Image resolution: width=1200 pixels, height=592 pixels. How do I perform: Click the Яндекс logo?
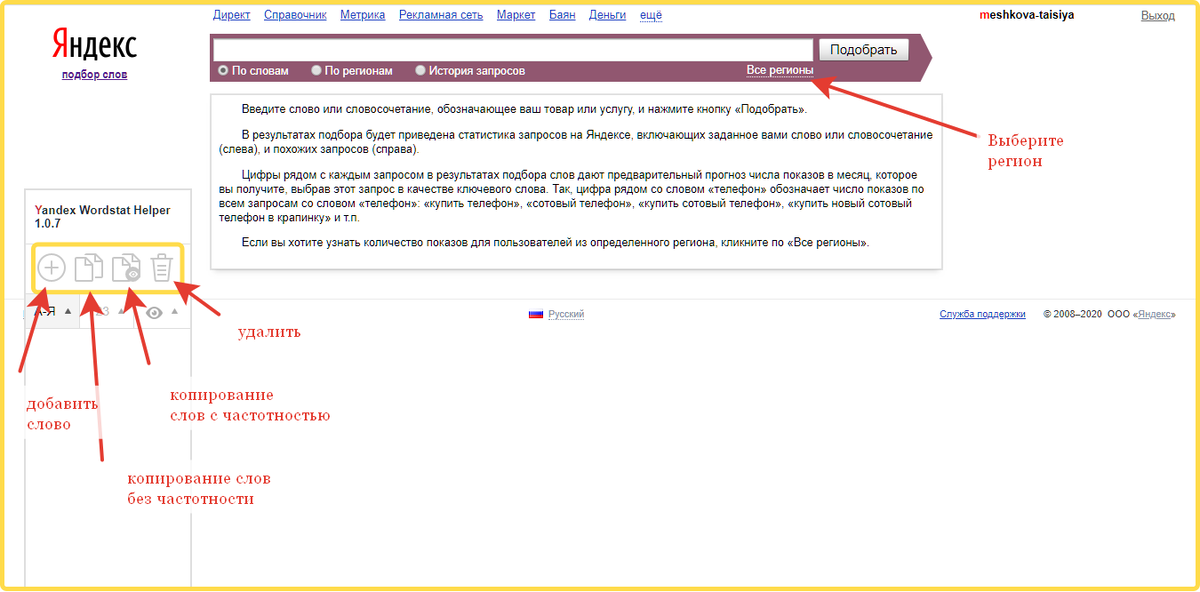[x=95, y=44]
